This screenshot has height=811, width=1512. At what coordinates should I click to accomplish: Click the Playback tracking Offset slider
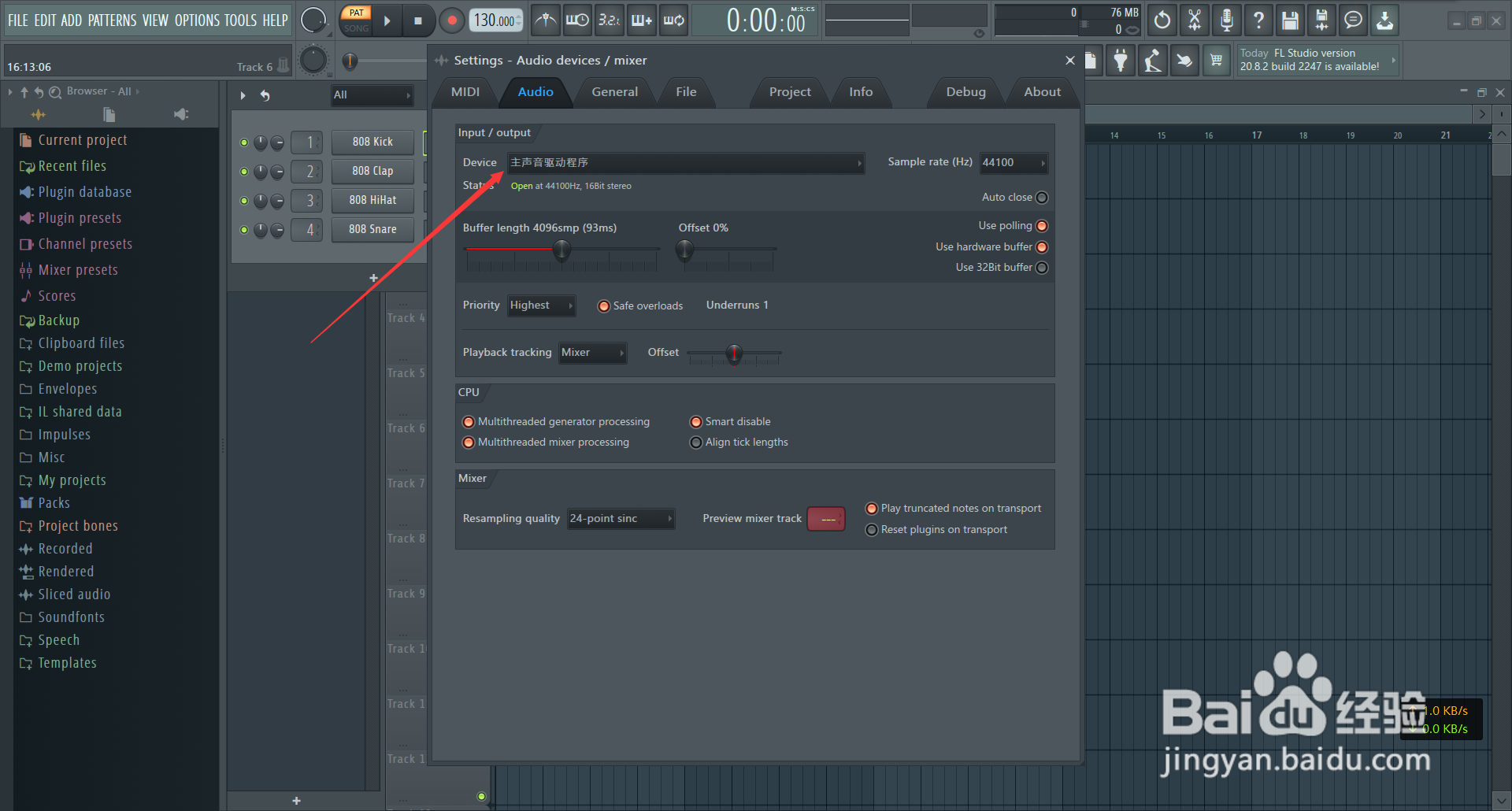click(x=734, y=354)
